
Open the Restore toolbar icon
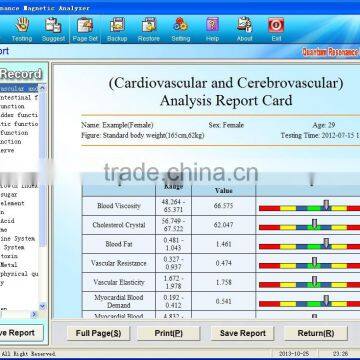[x=149, y=29]
